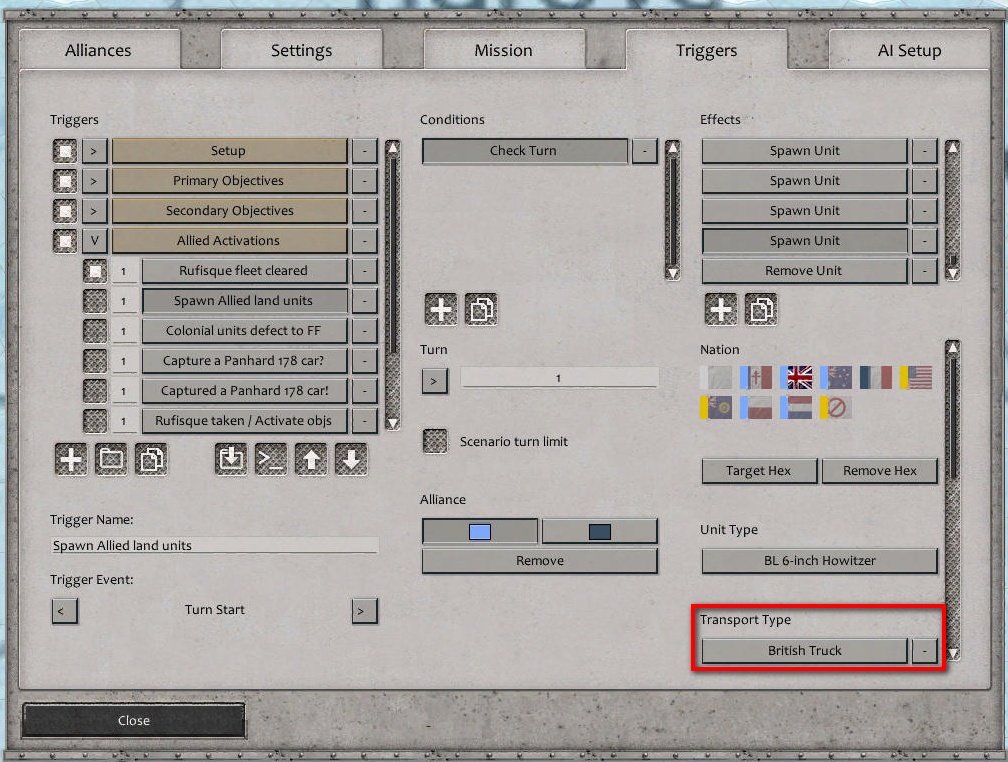Screen dimensions: 1008x762
Task: Switch to the AI Setup tab
Action: (909, 50)
